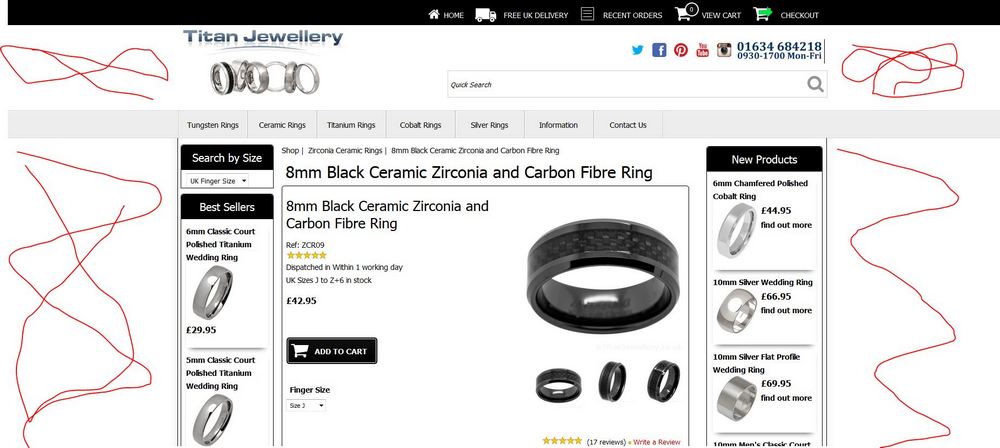Open the Instagram camera icon
The image size is (1000, 448).
724,50
